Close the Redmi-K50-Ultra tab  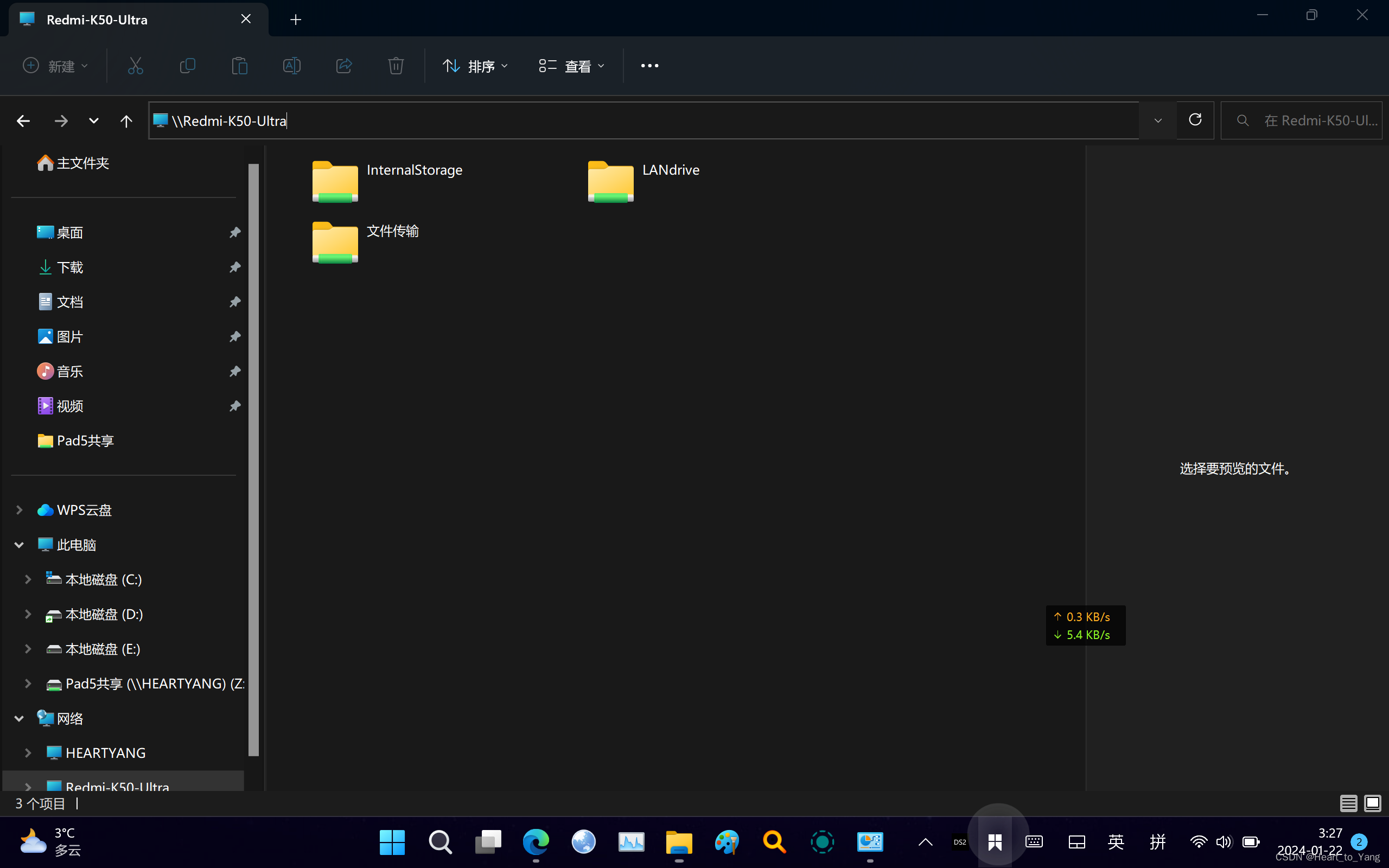(246, 19)
